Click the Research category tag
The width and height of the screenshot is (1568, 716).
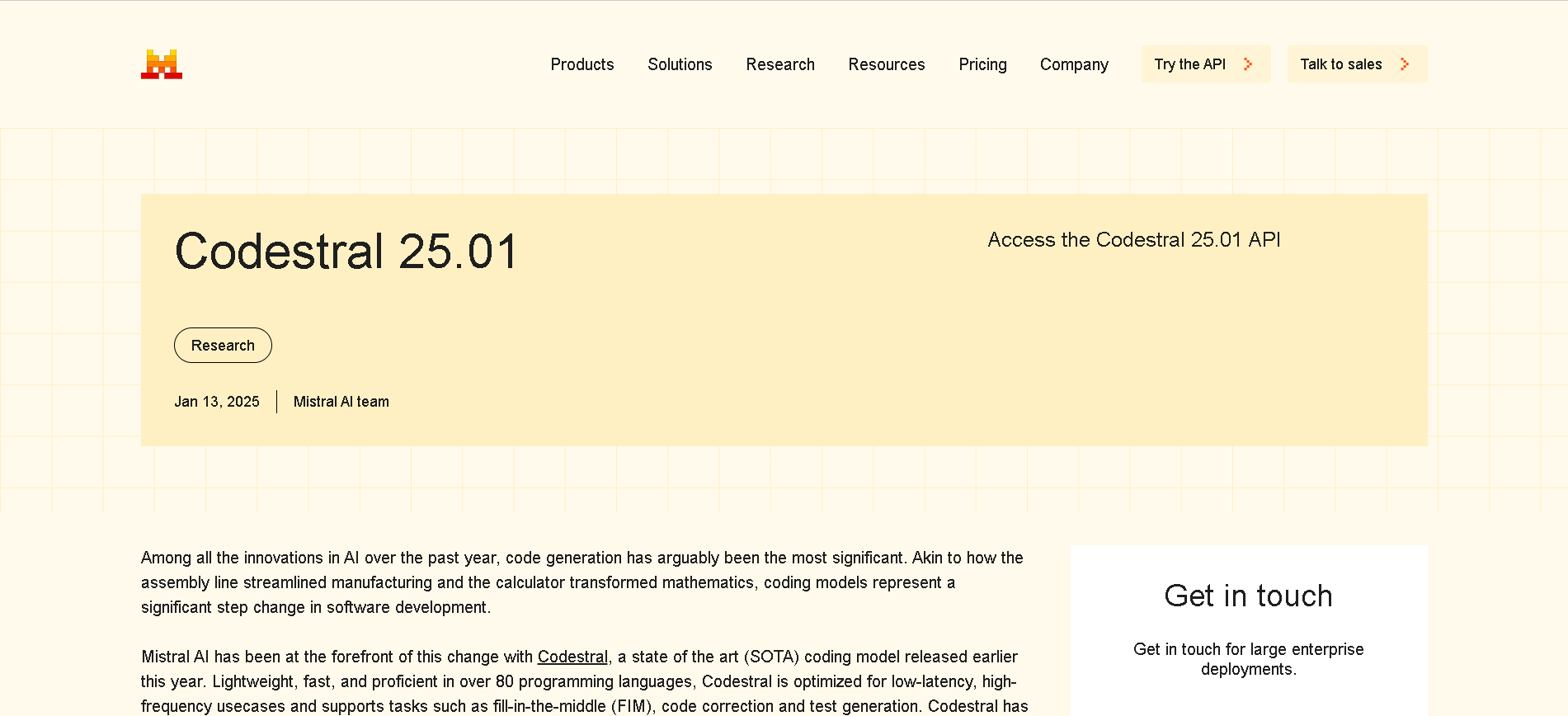(223, 345)
